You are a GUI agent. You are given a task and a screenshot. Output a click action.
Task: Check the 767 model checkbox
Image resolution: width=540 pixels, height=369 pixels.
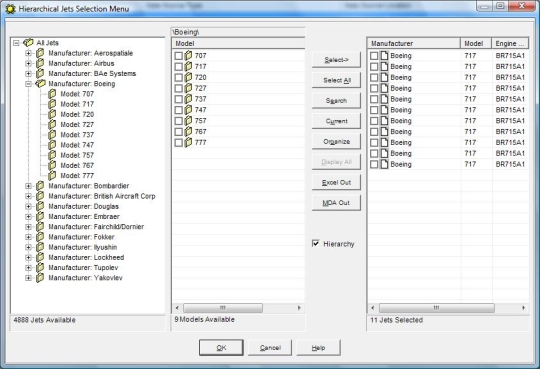(178, 132)
